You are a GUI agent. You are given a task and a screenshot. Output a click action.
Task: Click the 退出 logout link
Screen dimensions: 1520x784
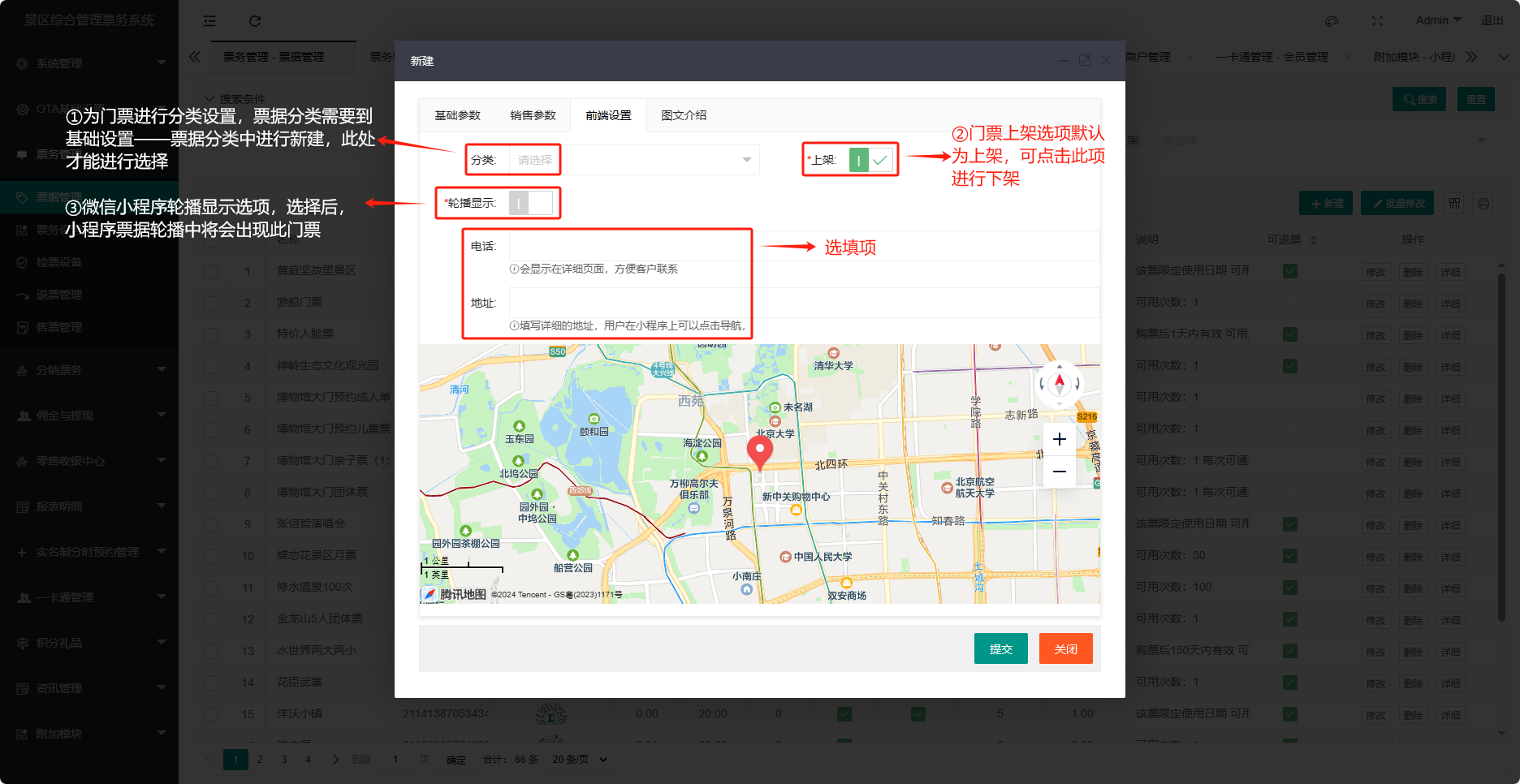[x=1492, y=20]
